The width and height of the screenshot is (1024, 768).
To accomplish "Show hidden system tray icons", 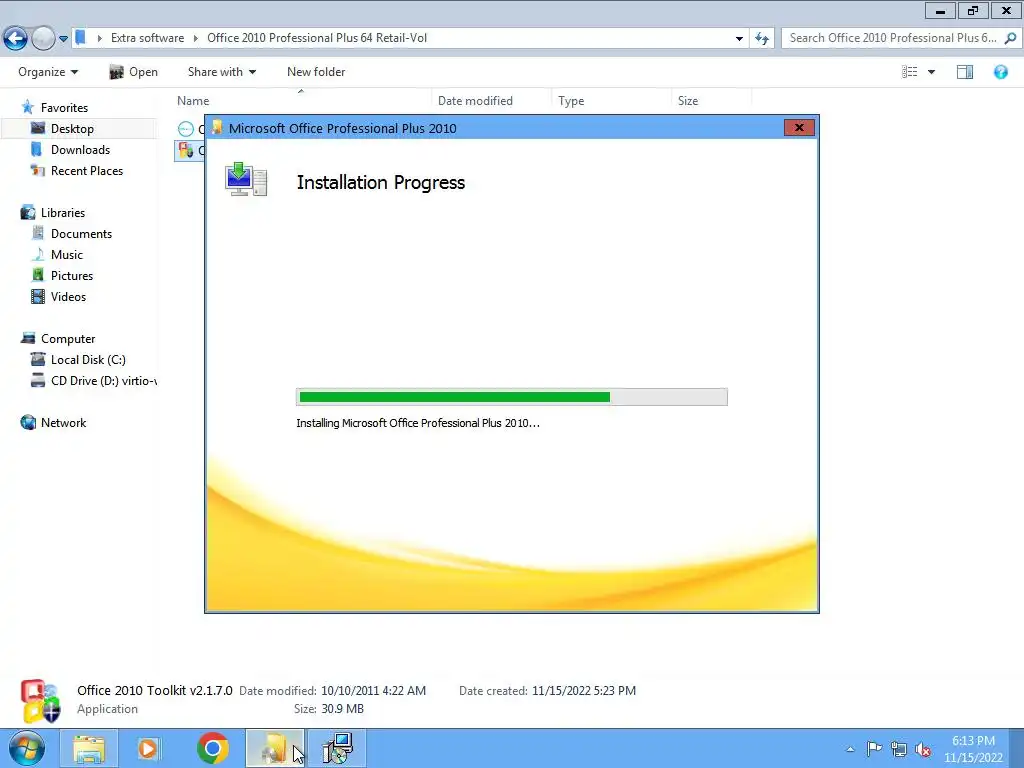I will (850, 749).
